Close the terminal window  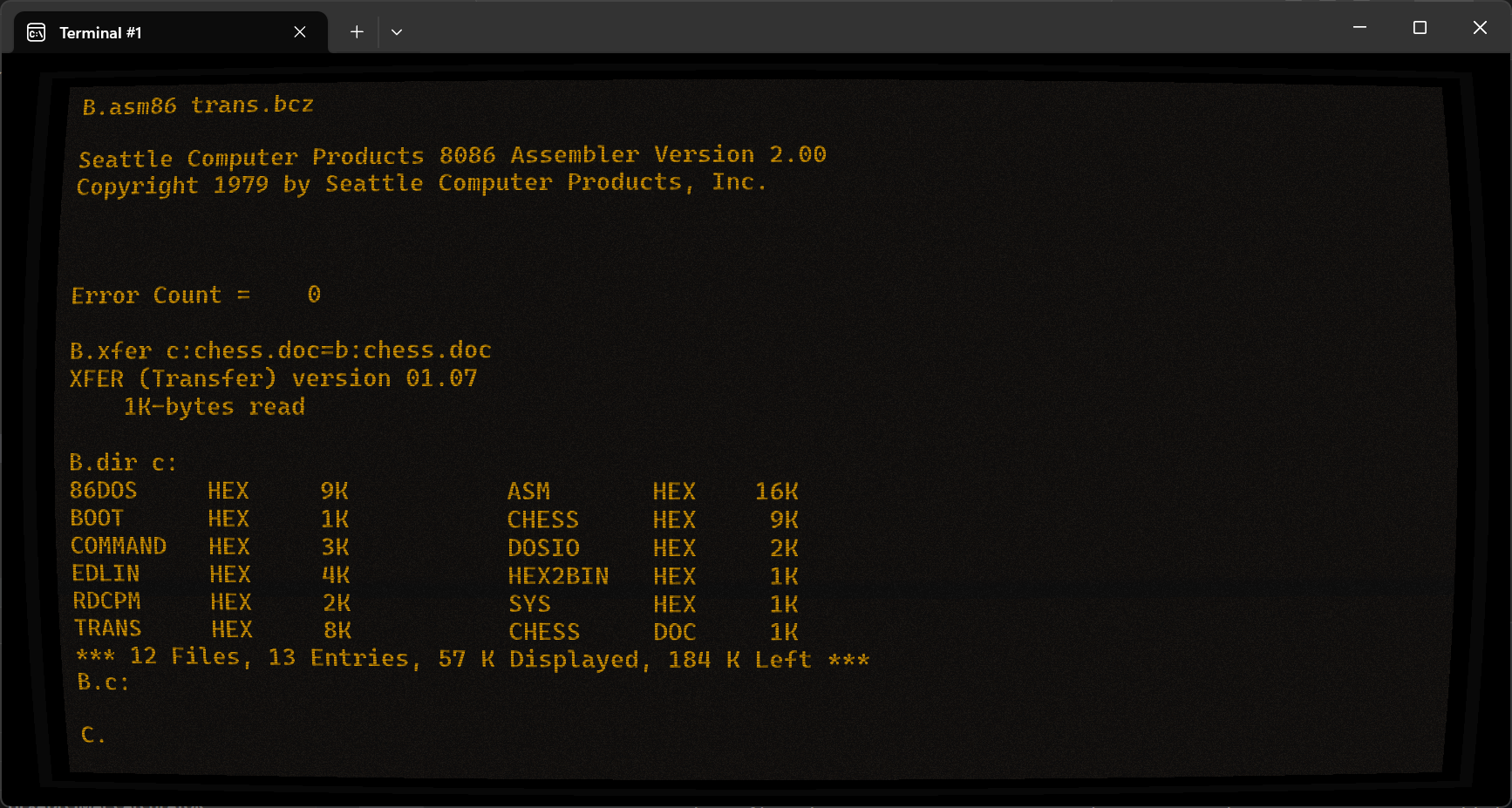click(1480, 28)
